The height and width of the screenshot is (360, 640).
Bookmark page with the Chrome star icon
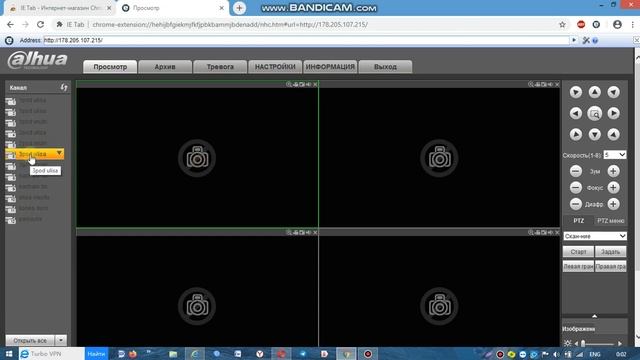click(x=562, y=24)
